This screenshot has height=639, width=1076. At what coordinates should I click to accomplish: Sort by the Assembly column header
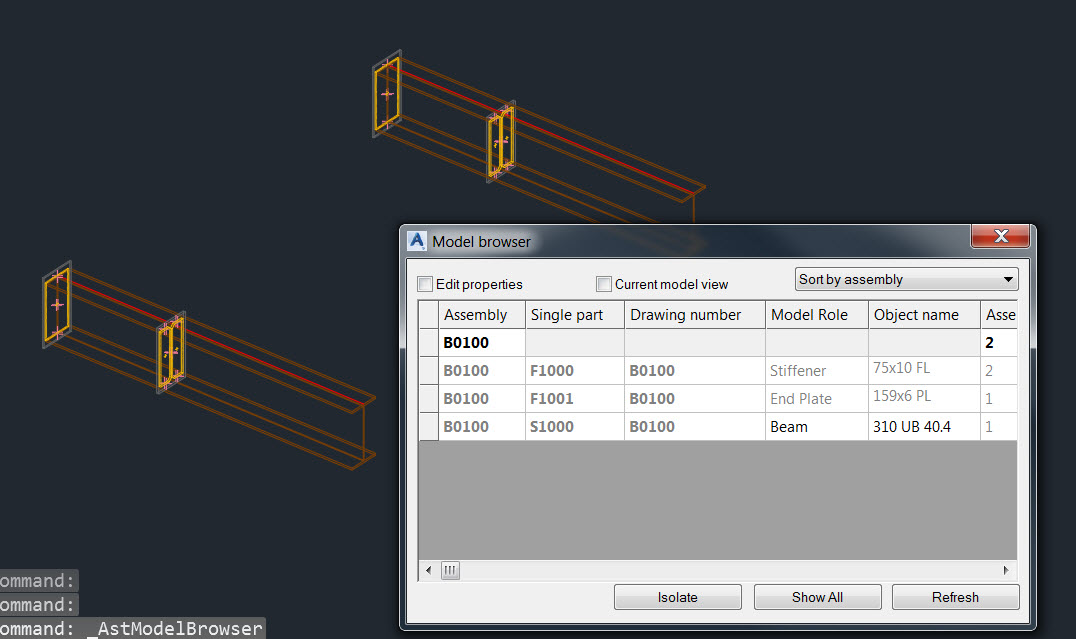pyautogui.click(x=476, y=314)
